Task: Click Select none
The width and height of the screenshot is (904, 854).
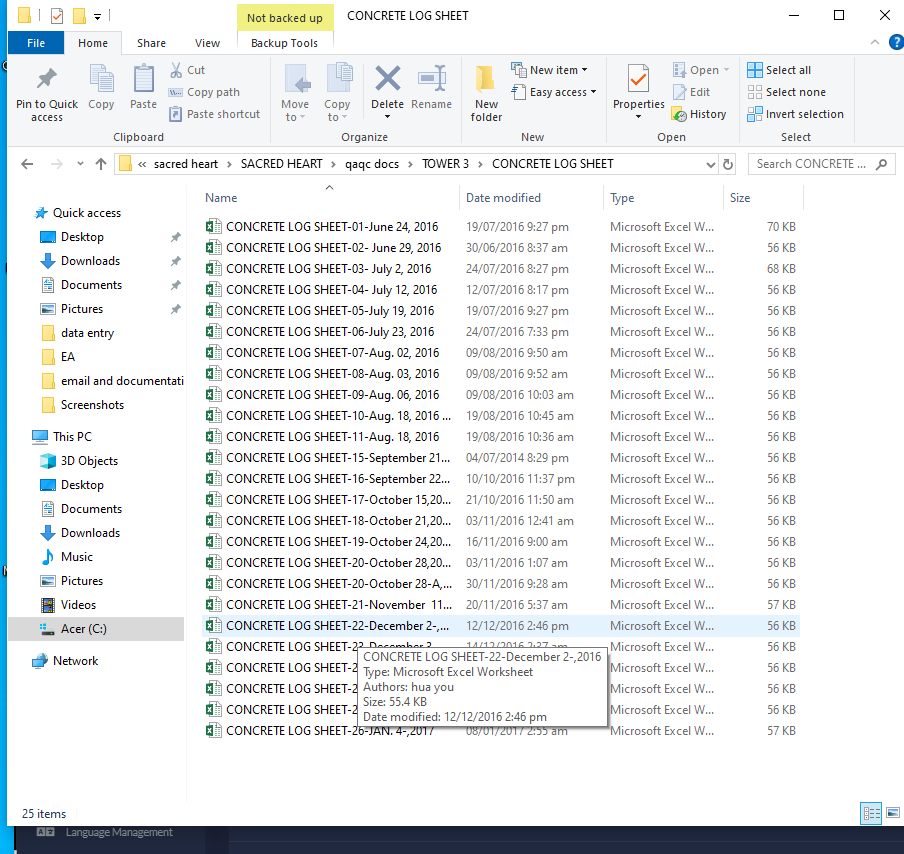Action: click(786, 92)
